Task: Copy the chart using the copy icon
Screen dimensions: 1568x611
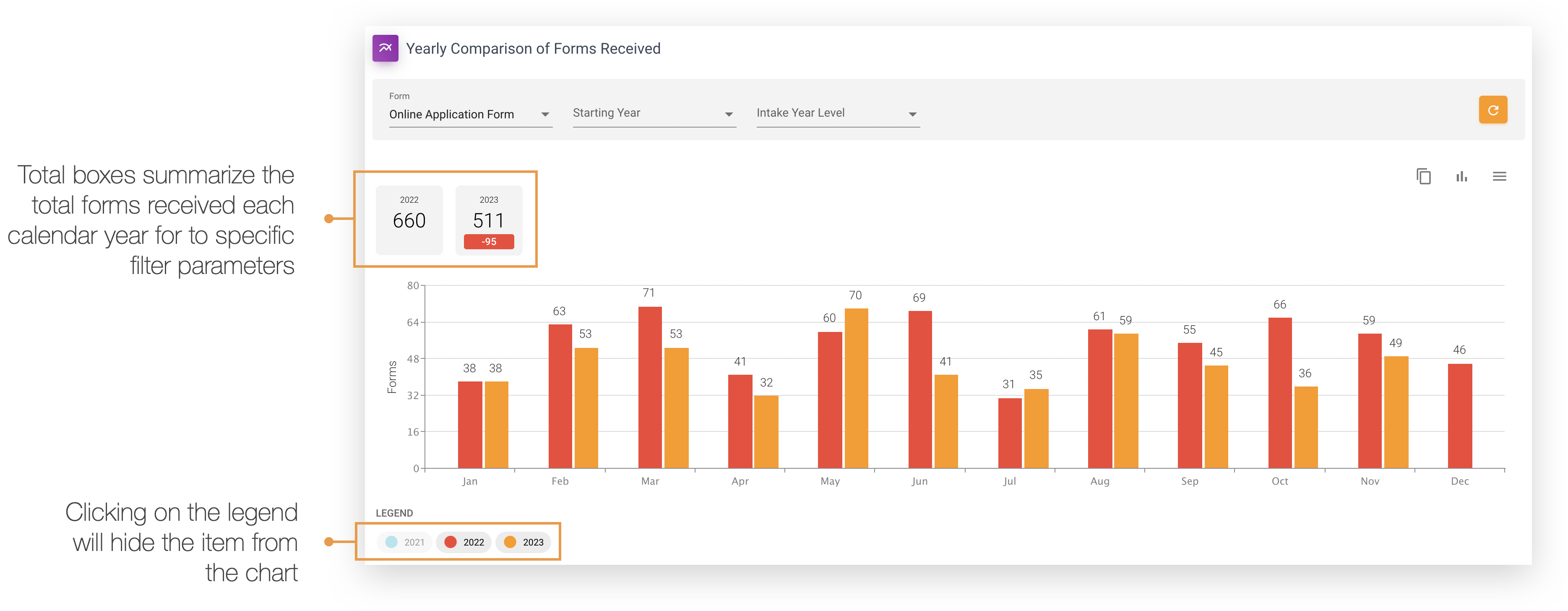Action: pyautogui.click(x=1425, y=177)
